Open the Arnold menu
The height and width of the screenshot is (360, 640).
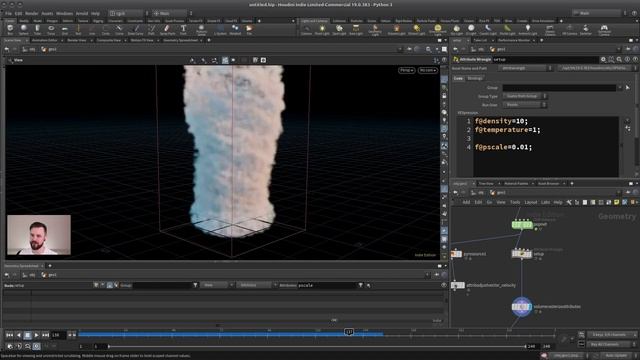coord(82,13)
